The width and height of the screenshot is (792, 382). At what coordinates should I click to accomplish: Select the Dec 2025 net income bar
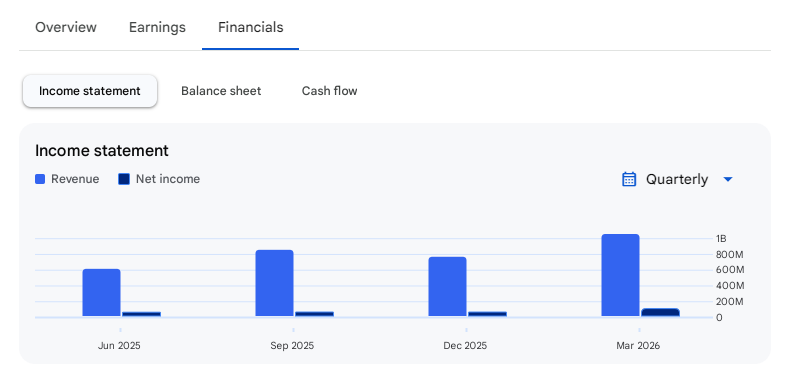click(487, 314)
